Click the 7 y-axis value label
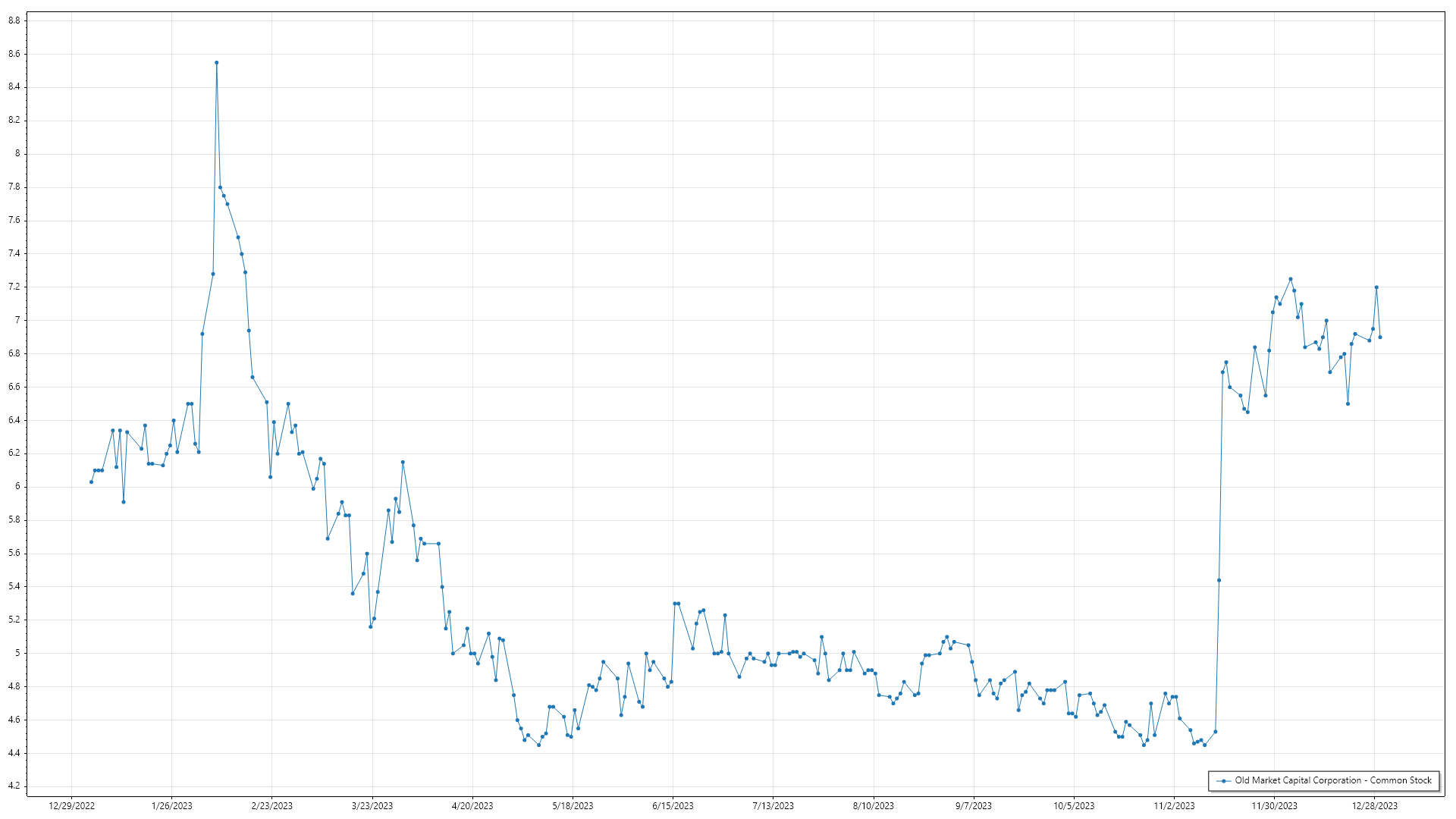 [17, 320]
